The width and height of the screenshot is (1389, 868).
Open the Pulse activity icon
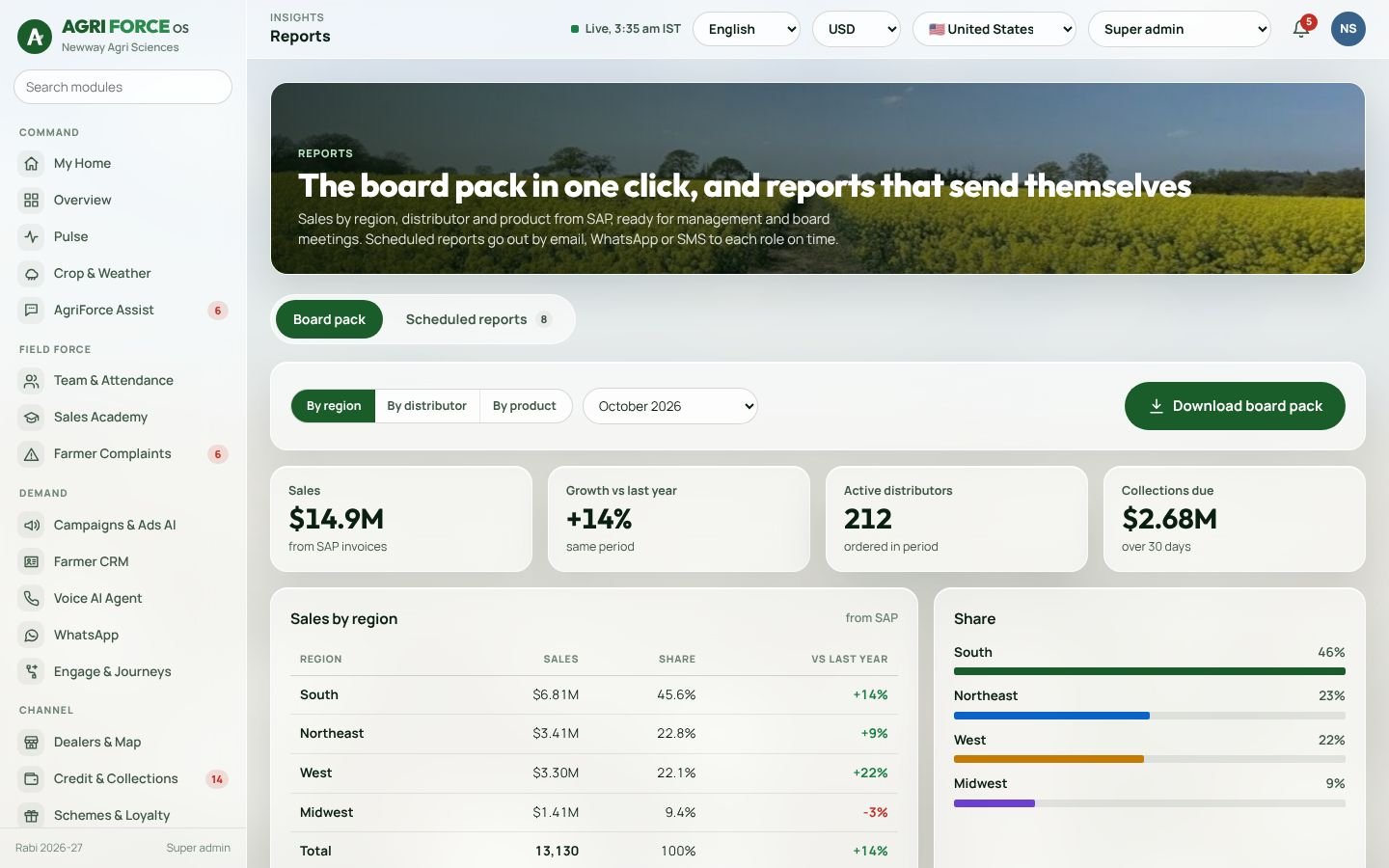pos(32,237)
